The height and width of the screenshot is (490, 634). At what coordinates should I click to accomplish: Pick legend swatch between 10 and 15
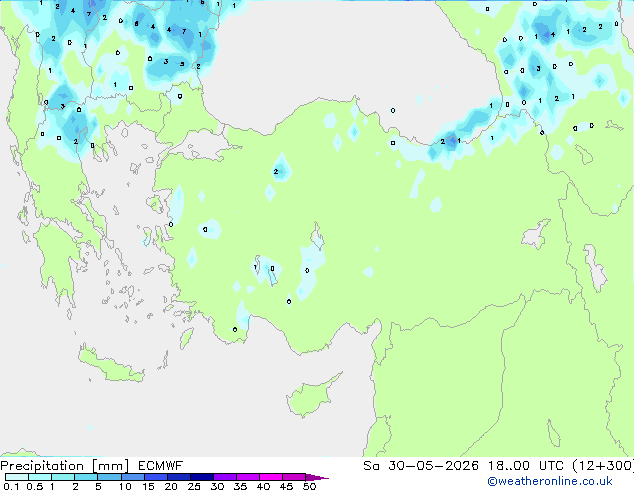[x=132, y=477]
